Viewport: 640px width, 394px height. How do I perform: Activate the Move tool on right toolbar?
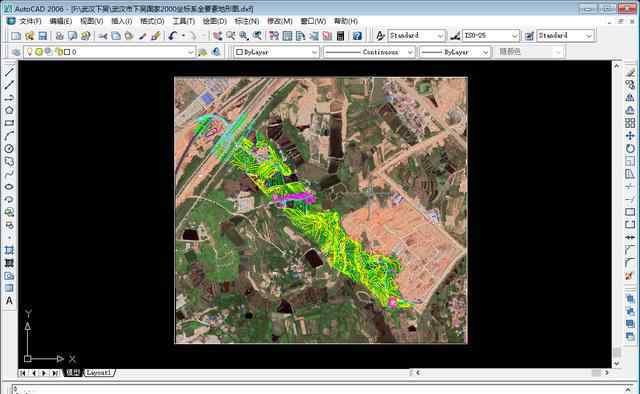point(630,136)
